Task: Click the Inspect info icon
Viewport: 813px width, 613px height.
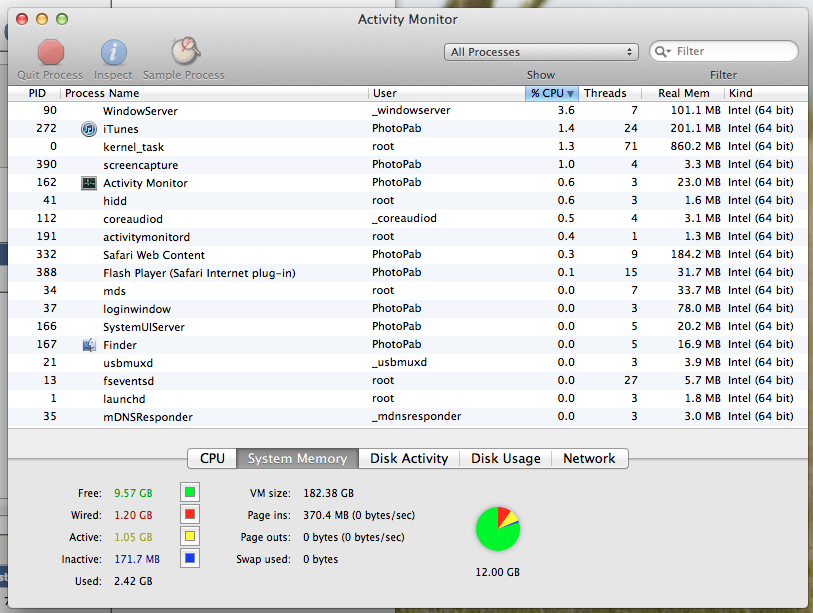Action: click(x=113, y=52)
